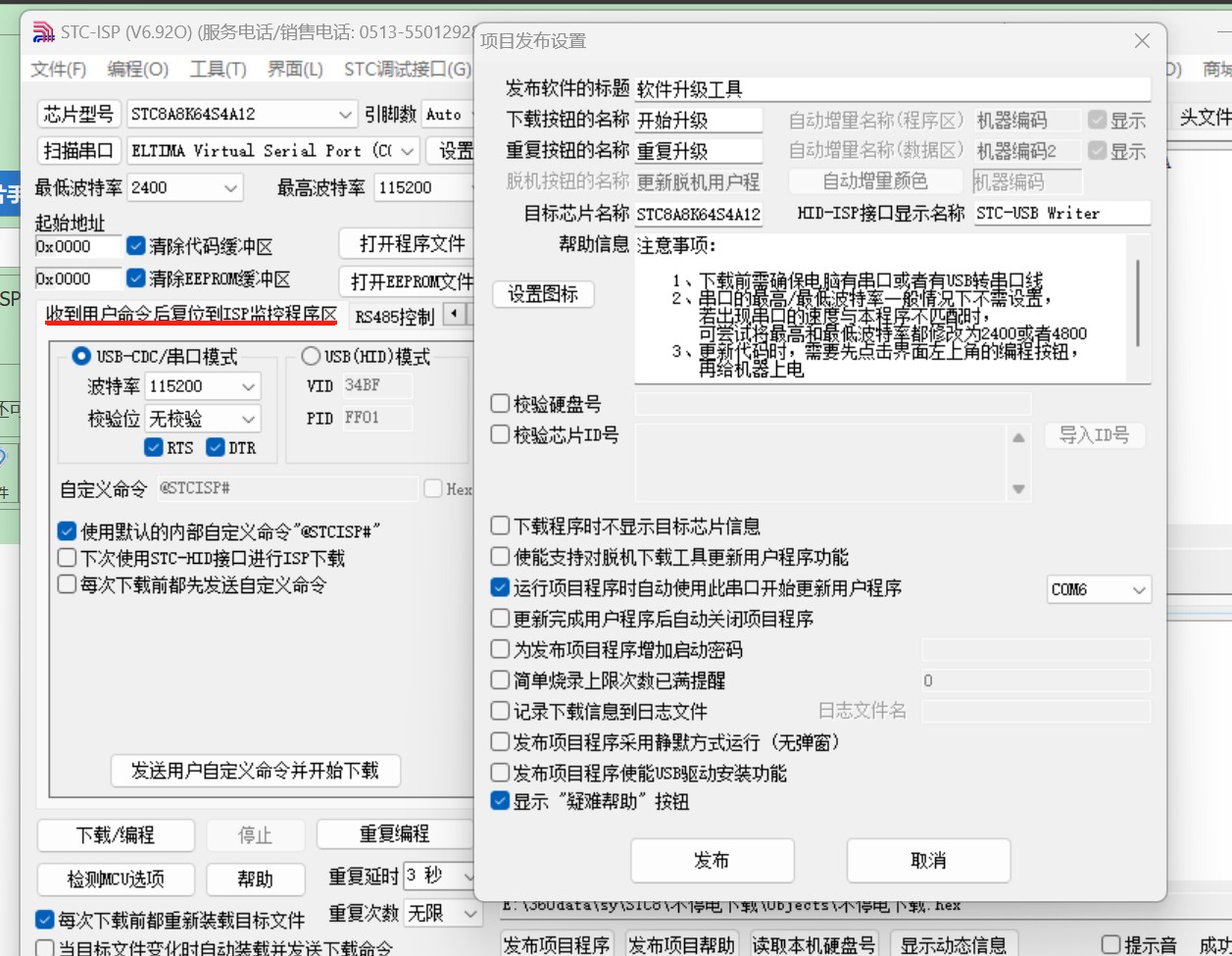1232x956 pixels.
Task: Click the 帮助 button
Action: (255, 880)
